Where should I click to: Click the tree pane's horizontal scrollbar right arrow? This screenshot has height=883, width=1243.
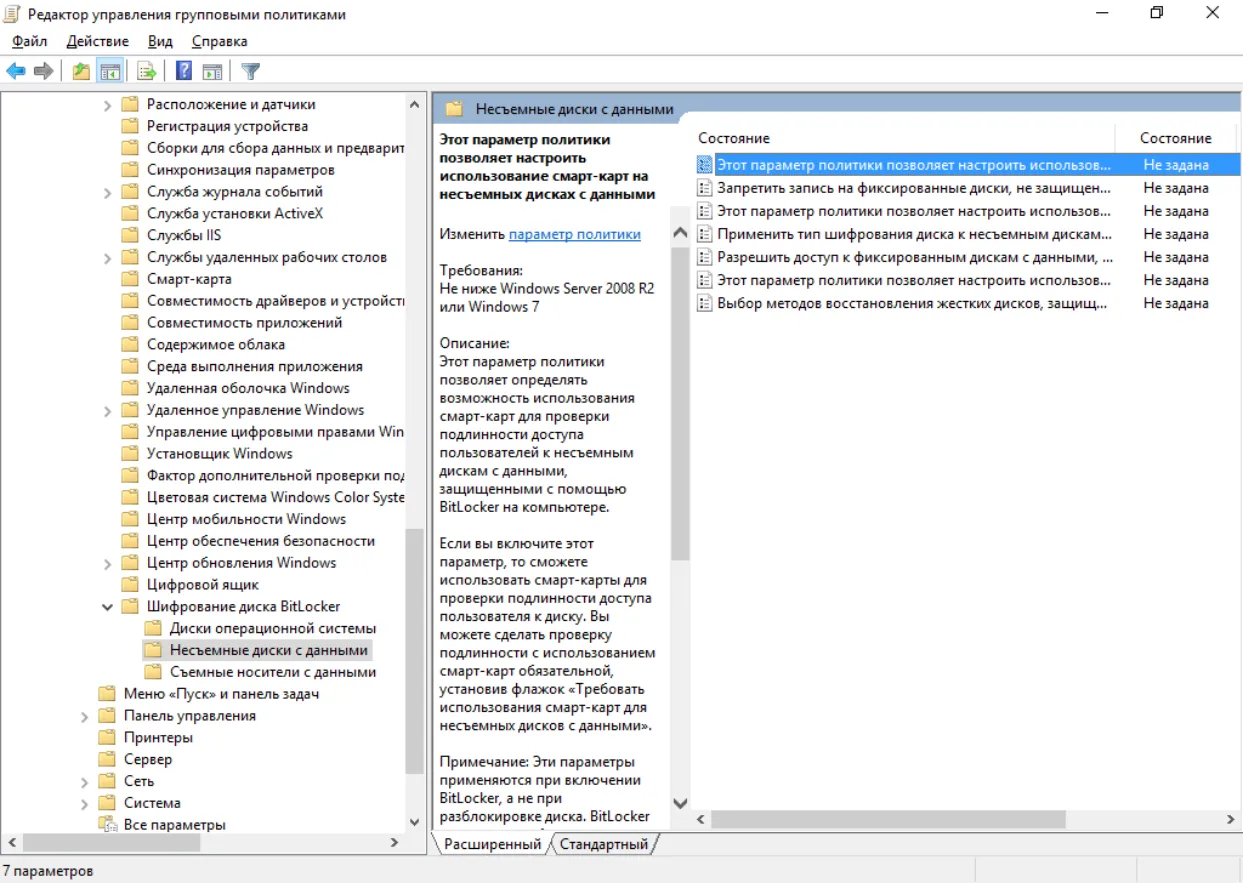pyautogui.click(x=395, y=843)
